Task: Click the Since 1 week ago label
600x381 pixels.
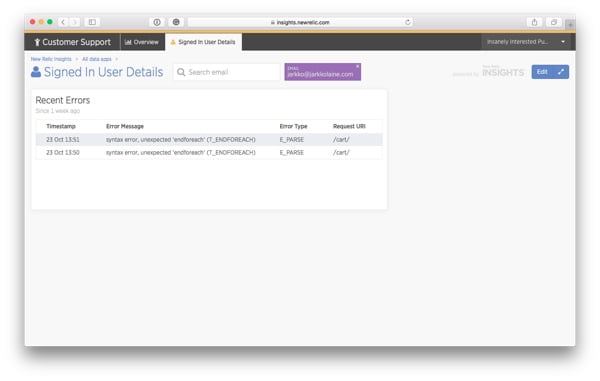Action: [x=58, y=111]
